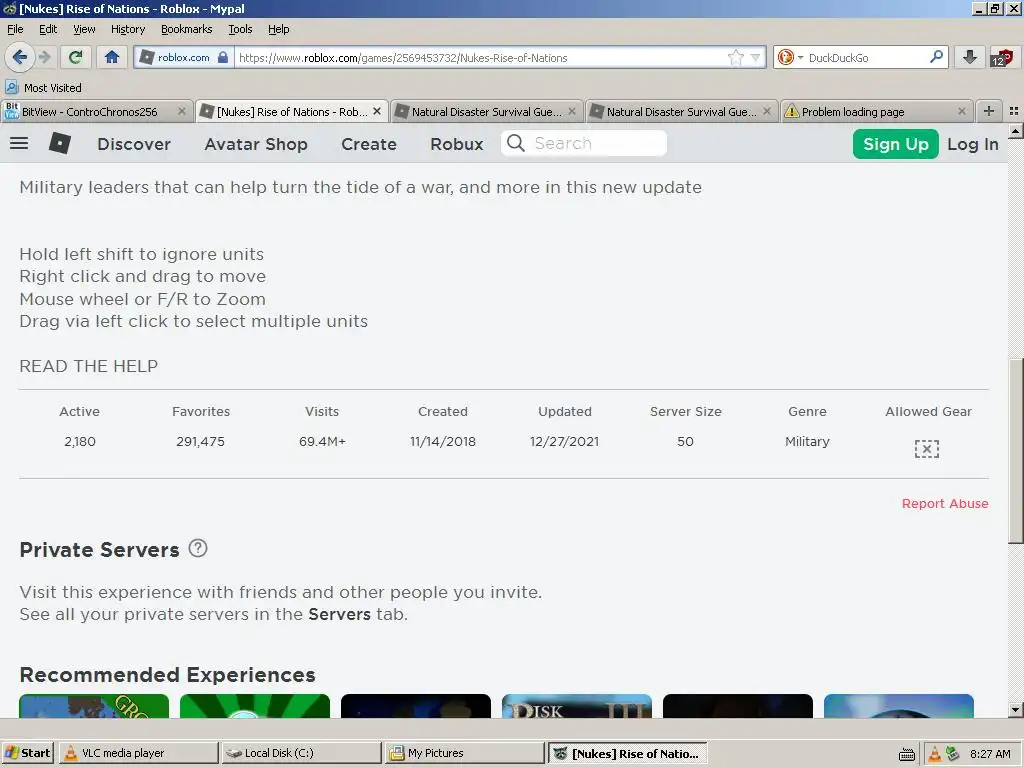The image size is (1024, 768).
Task: Switch to VLC media player in taskbar
Action: coord(138,753)
